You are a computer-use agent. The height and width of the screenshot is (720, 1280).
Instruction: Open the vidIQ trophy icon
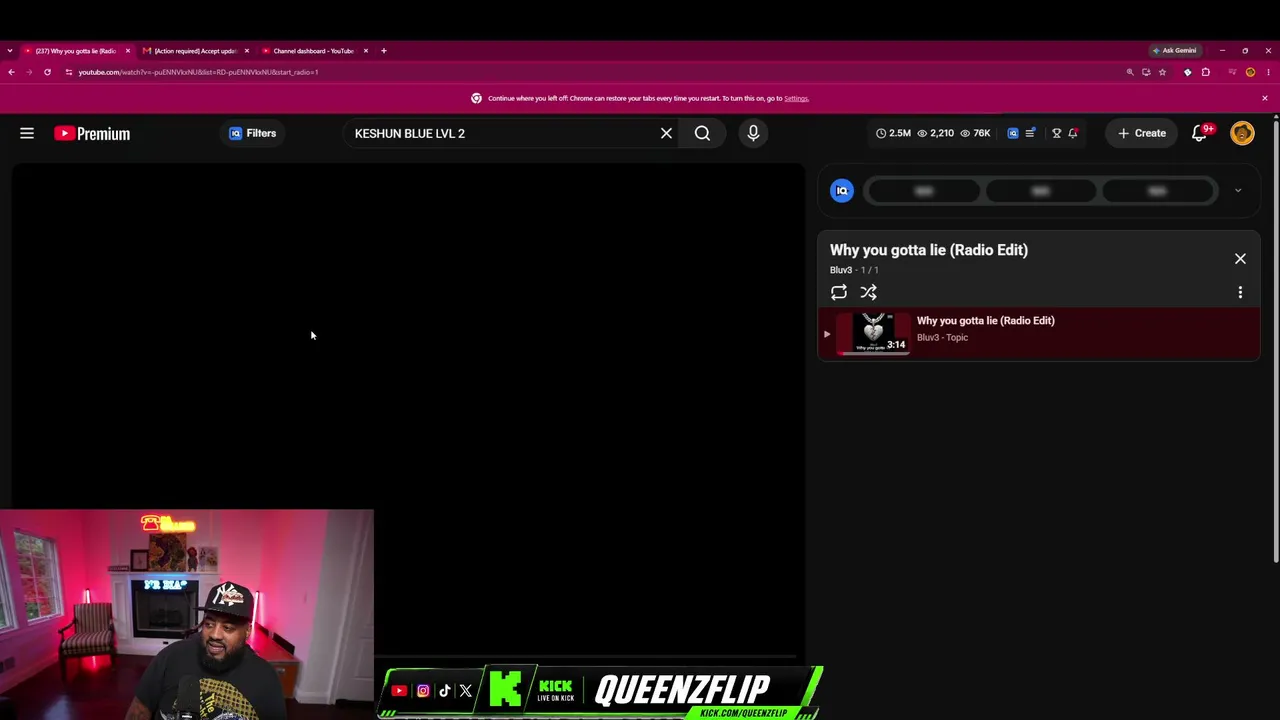click(1056, 133)
